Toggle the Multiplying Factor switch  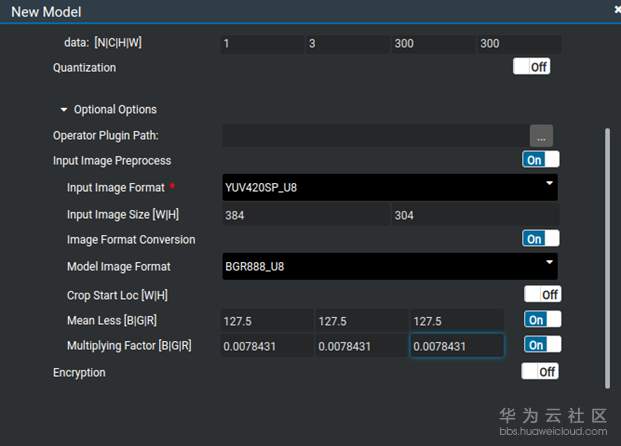pyautogui.click(x=542, y=345)
